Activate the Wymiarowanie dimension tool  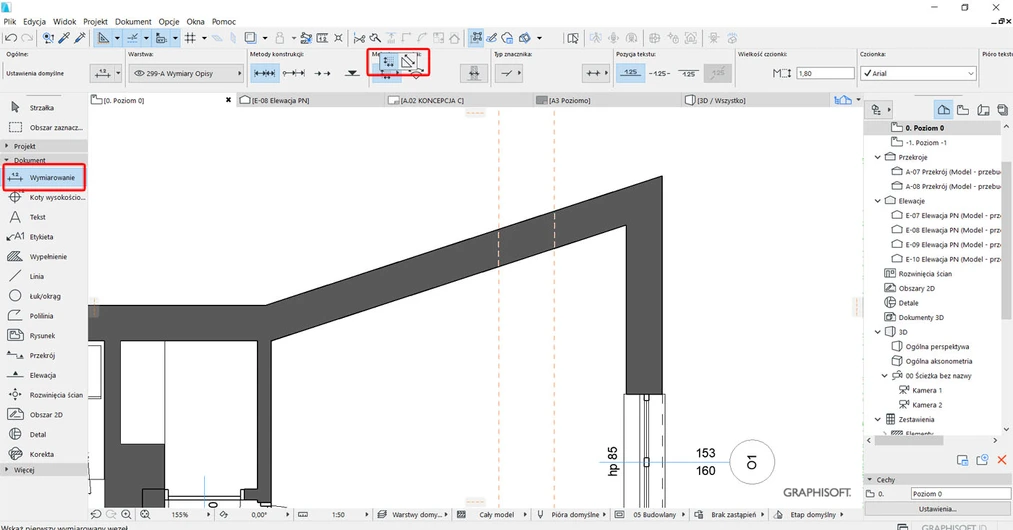click(x=44, y=177)
